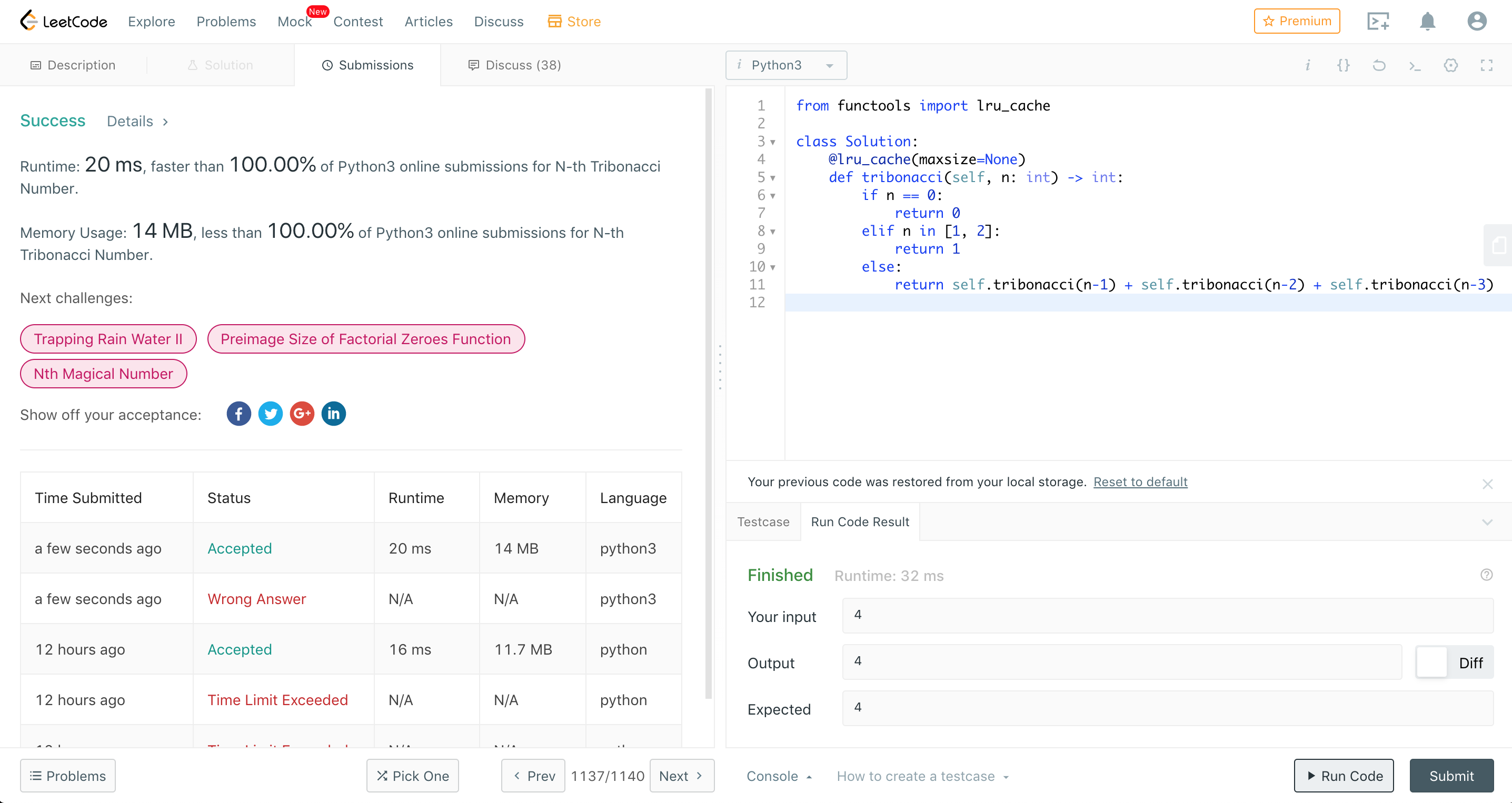Toggle fullscreen editor mode
This screenshot has width=1512, height=803.
pos(1486,65)
